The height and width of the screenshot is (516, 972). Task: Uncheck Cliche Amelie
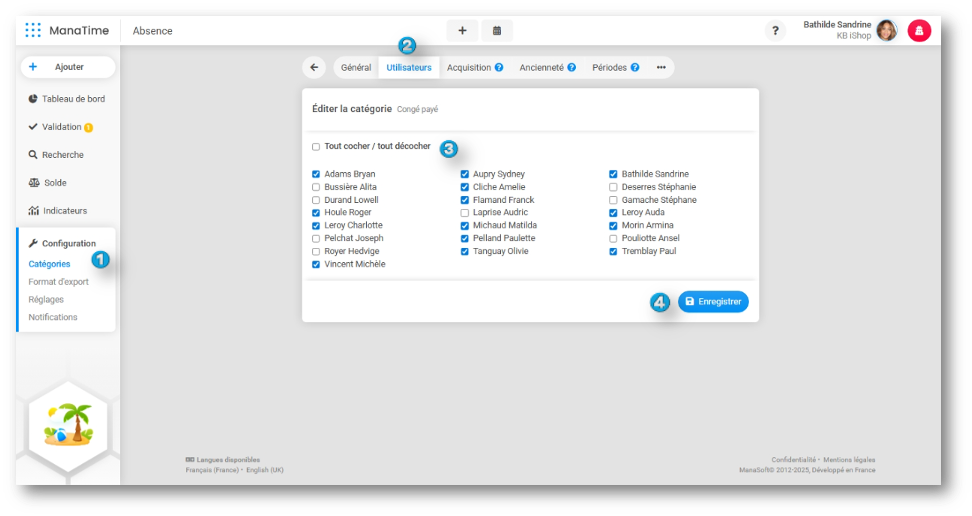coord(465,187)
